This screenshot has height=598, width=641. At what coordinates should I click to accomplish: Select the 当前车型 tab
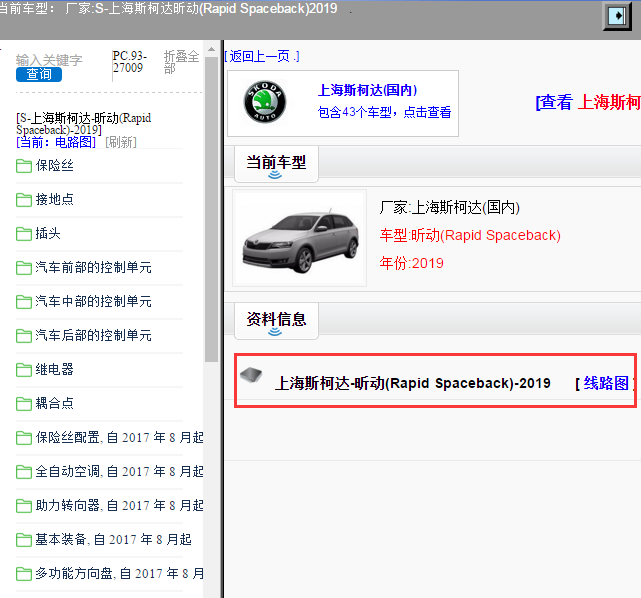(x=276, y=164)
